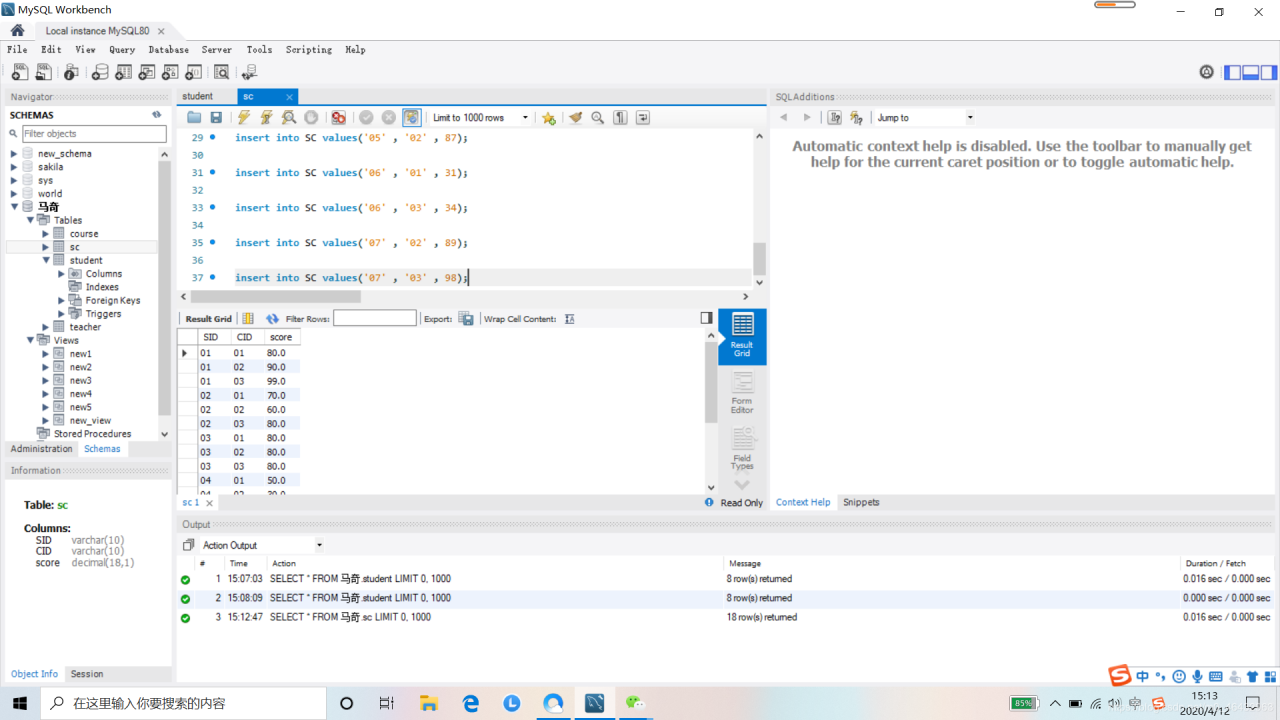Export recordset to external file icon
The image size is (1280, 720).
[x=466, y=319]
